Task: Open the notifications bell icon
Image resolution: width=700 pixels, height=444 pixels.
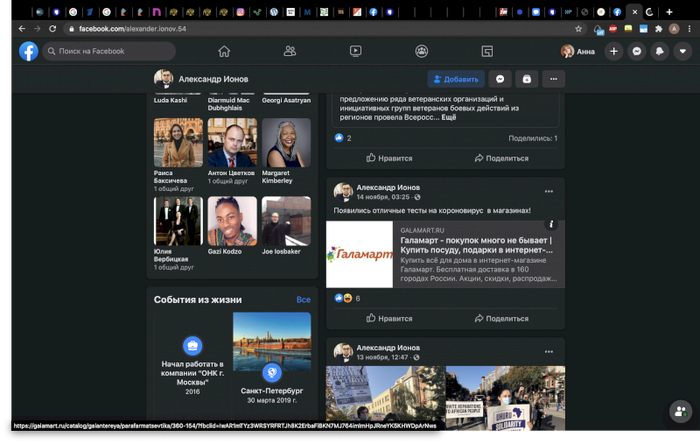Action: tap(660, 51)
